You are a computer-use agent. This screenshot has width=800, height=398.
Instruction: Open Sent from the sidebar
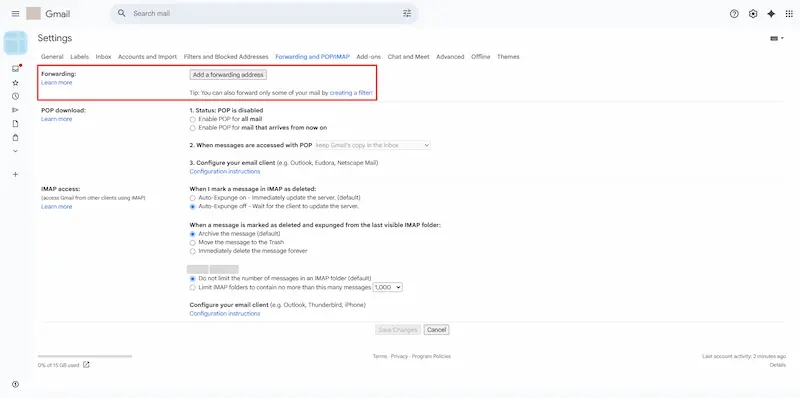click(15, 110)
